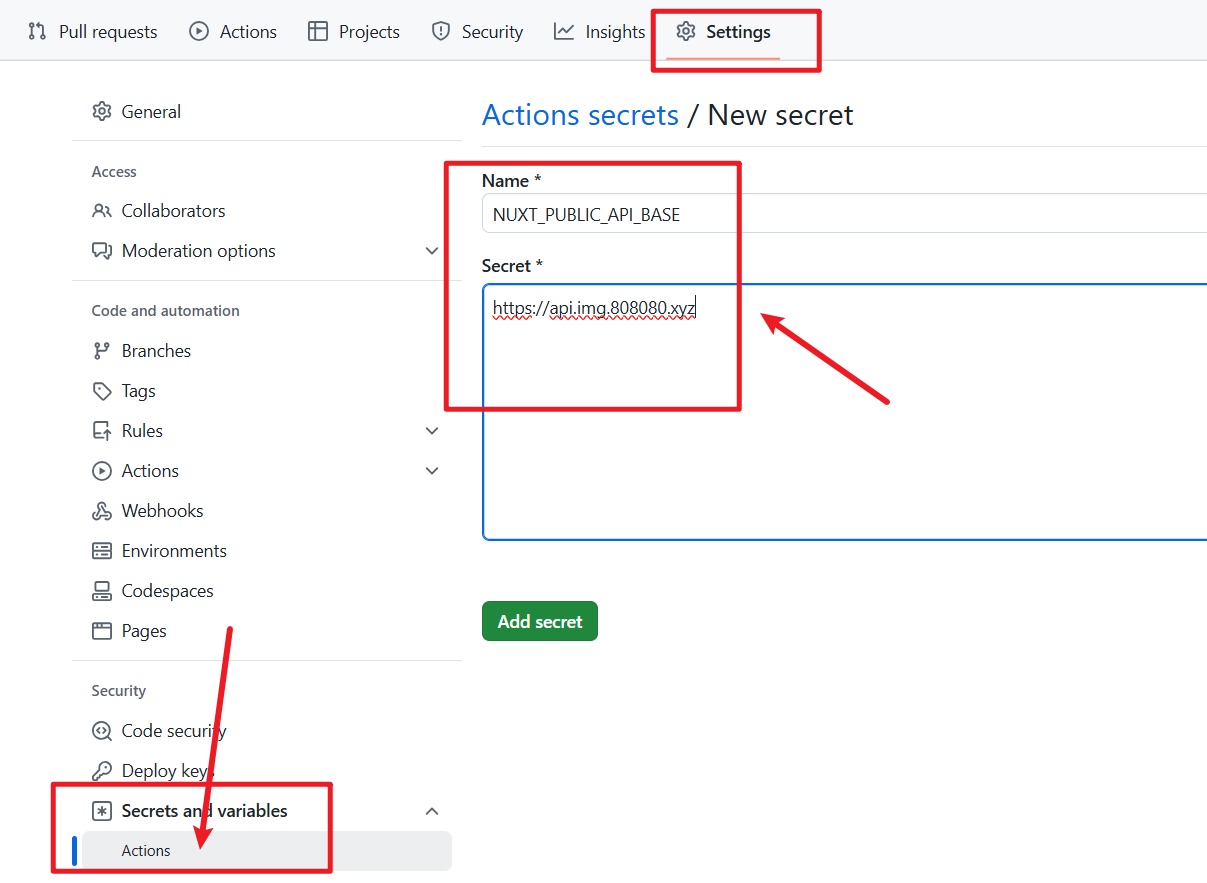This screenshot has width=1207, height=883.
Task: Expand the Moderation options section
Action: 432,251
